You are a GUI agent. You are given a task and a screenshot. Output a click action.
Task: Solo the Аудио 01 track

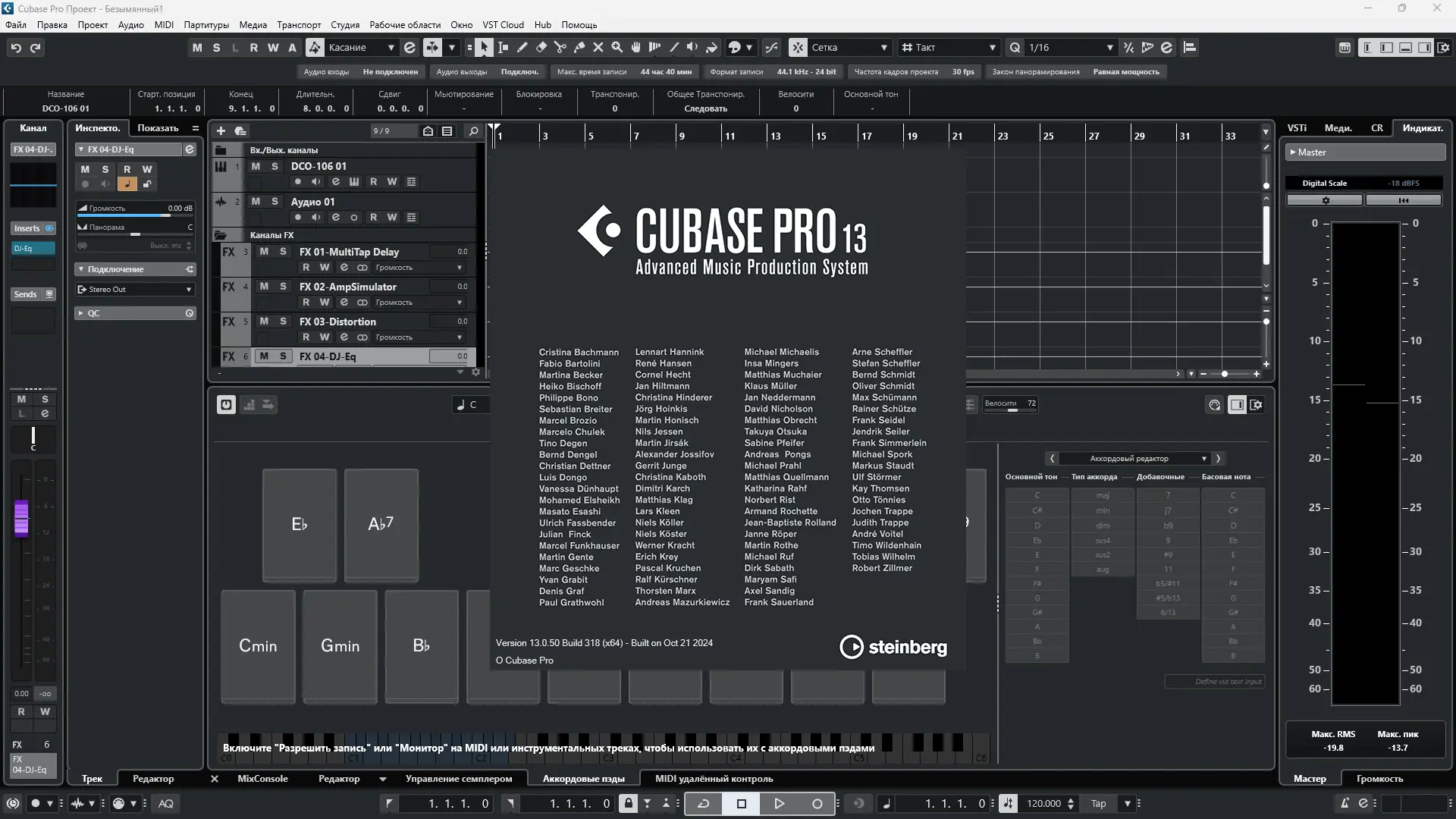pyautogui.click(x=275, y=202)
